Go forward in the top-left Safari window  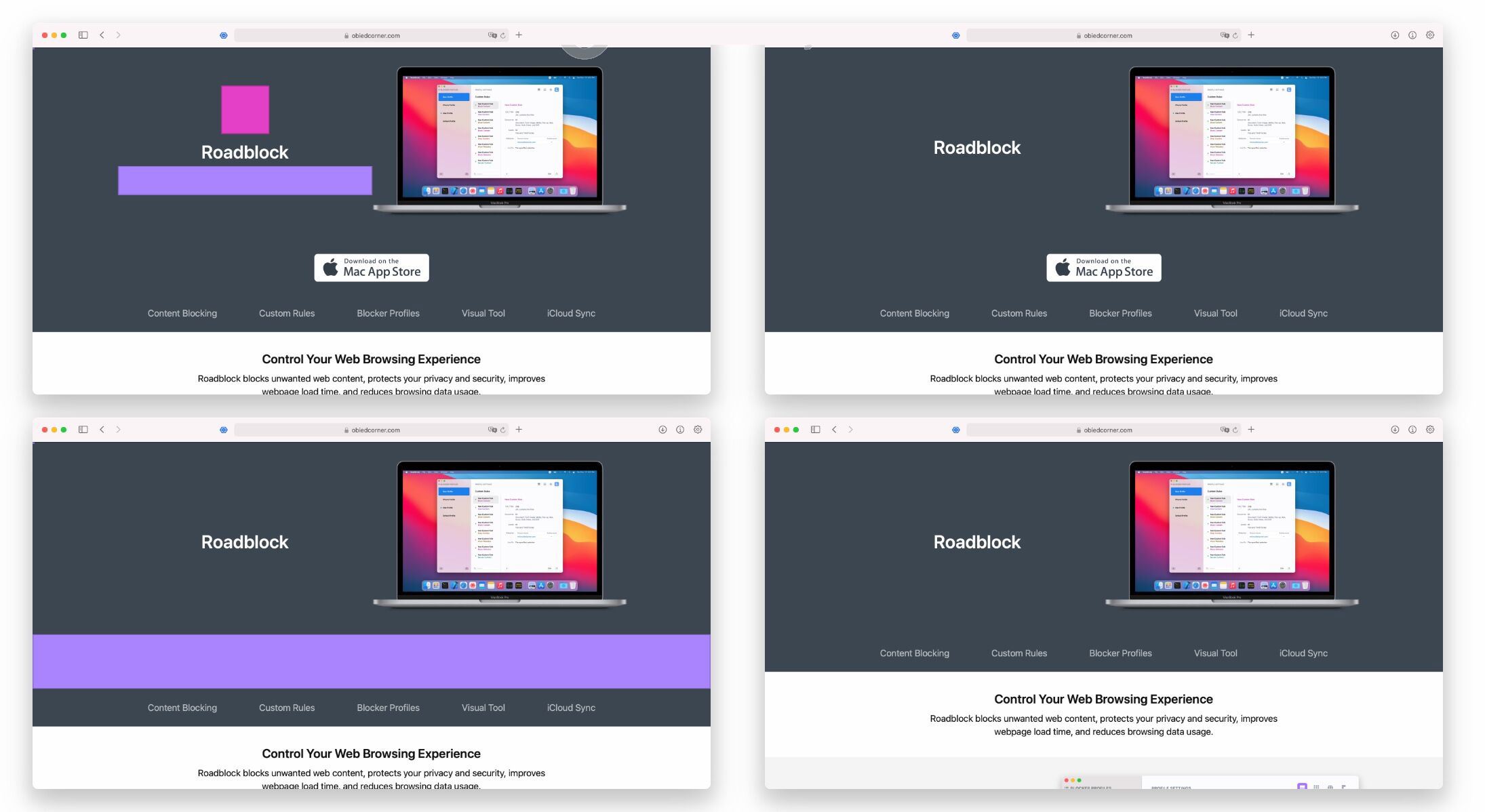pyautogui.click(x=118, y=35)
